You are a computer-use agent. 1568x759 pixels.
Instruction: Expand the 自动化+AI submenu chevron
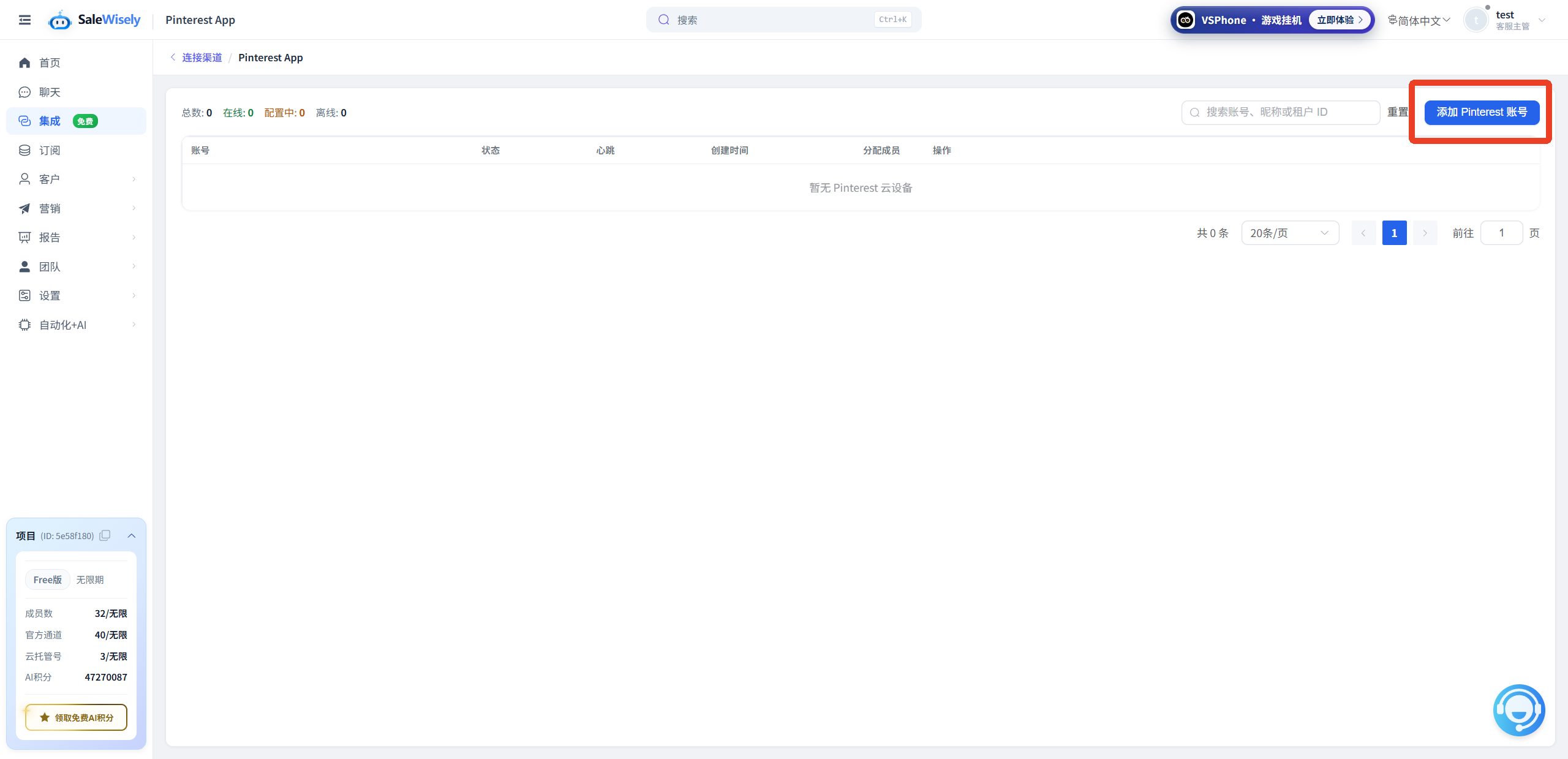134,325
